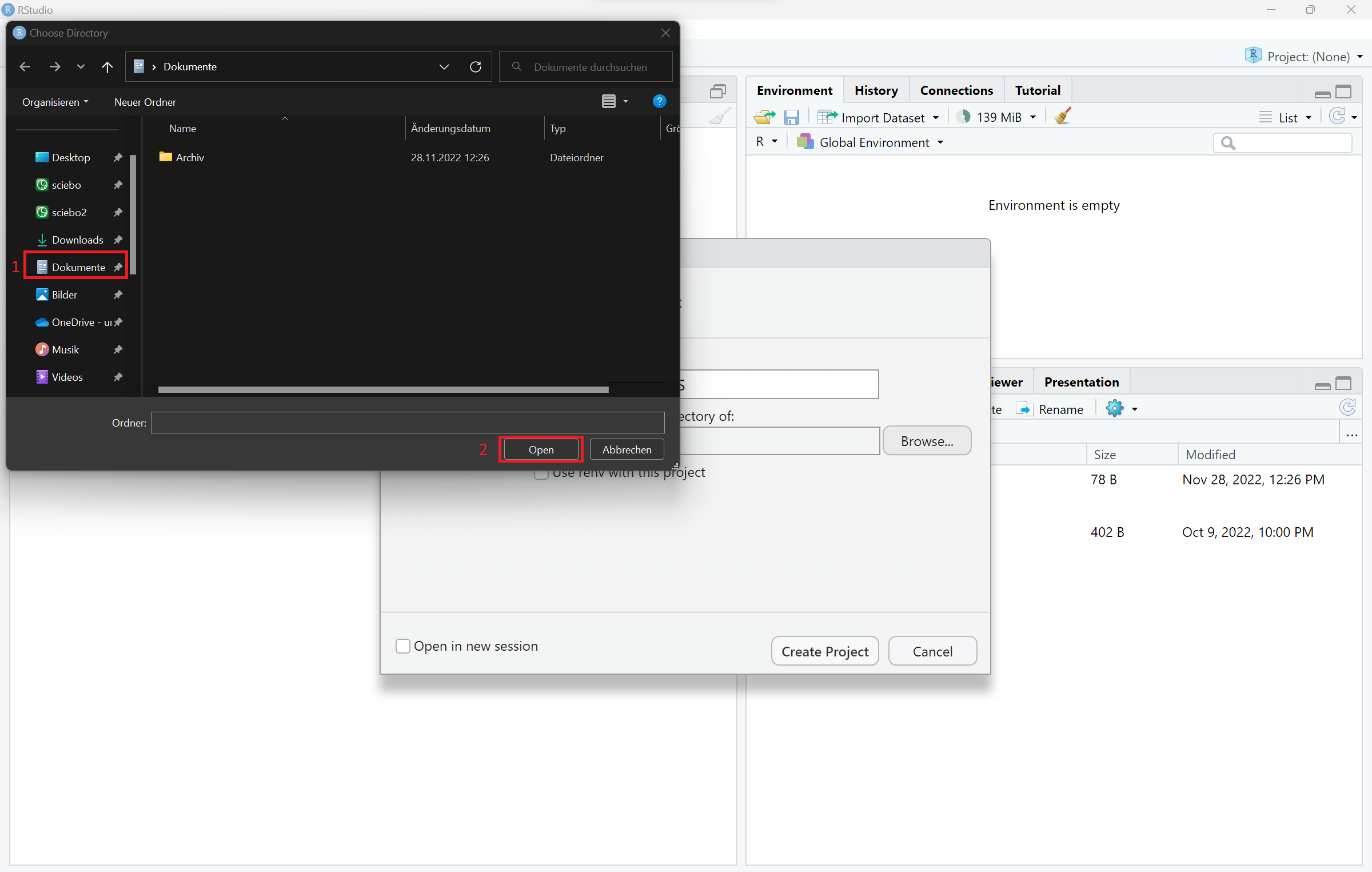This screenshot has width=1372, height=872.
Task: Select Downloads in the sidebar
Action: pyautogui.click(x=77, y=240)
